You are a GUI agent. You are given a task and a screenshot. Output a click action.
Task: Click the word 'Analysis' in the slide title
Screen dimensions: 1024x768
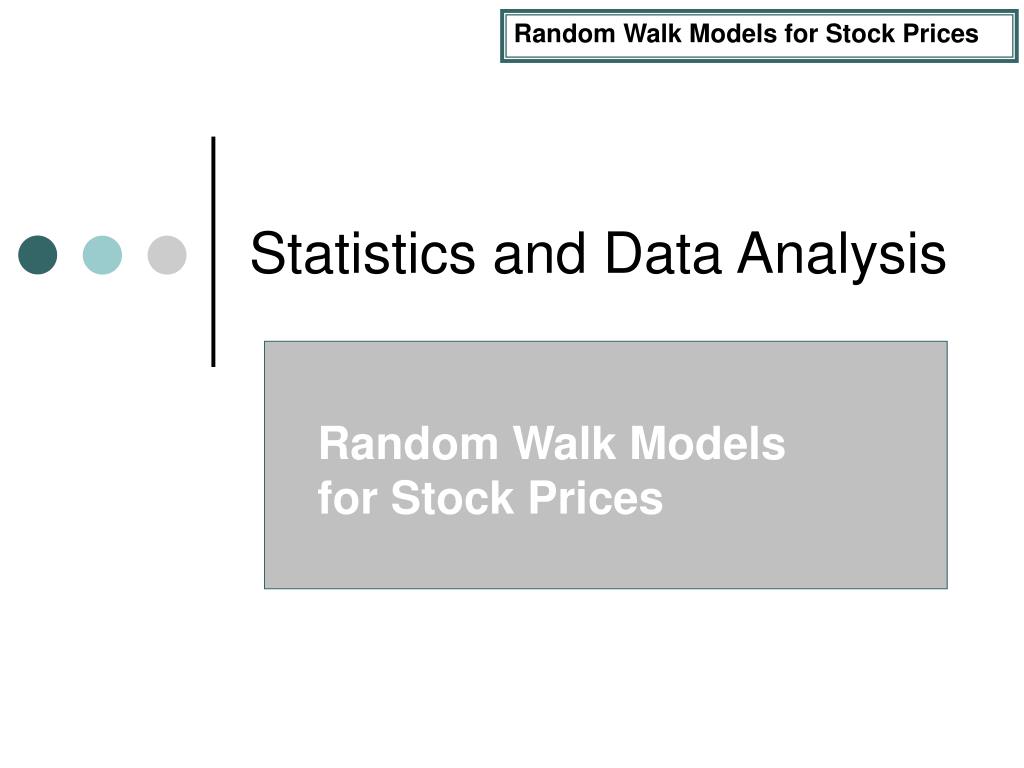[842, 256]
